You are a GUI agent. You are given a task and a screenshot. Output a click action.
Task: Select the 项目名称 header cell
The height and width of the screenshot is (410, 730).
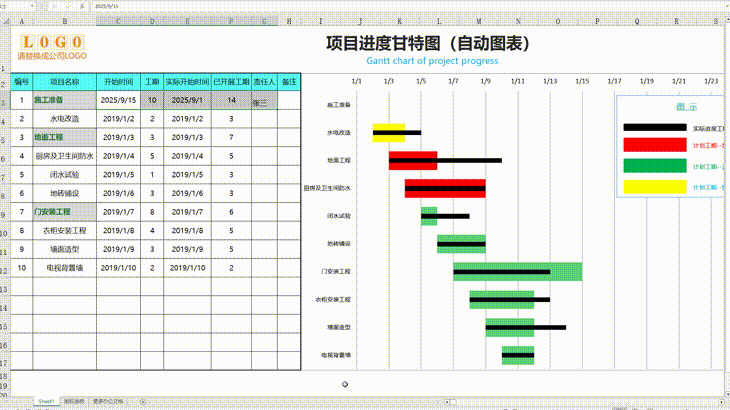click(x=65, y=82)
